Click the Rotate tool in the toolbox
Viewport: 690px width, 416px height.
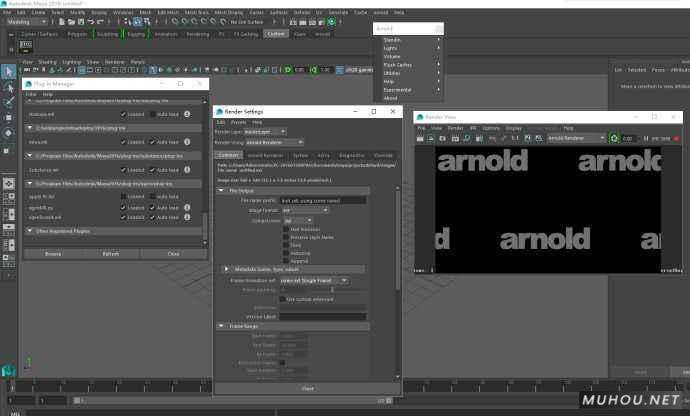pyautogui.click(x=8, y=133)
